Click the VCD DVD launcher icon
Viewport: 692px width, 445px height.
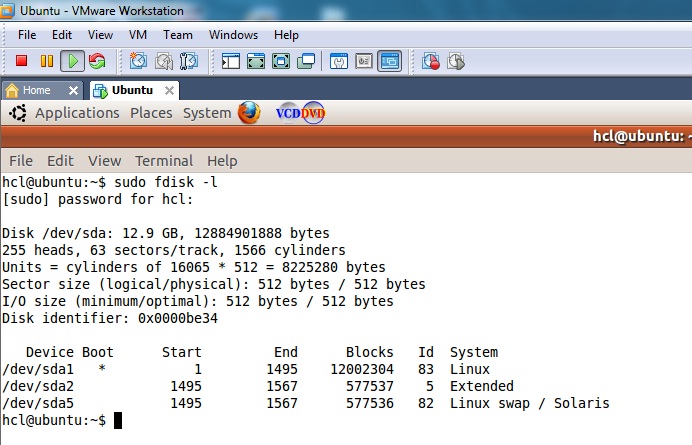[x=301, y=113]
